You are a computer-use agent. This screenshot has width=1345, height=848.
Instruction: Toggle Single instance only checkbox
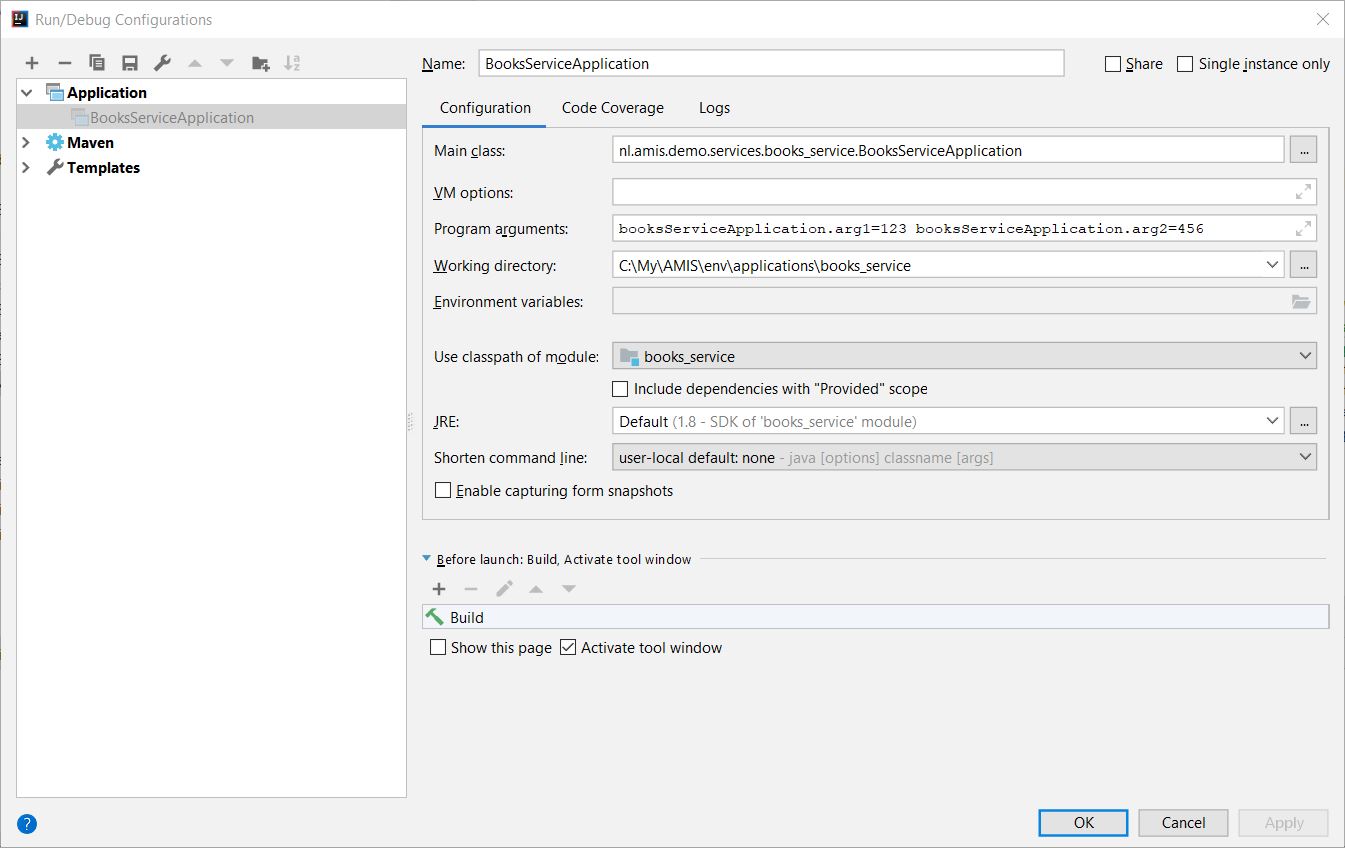point(1185,64)
